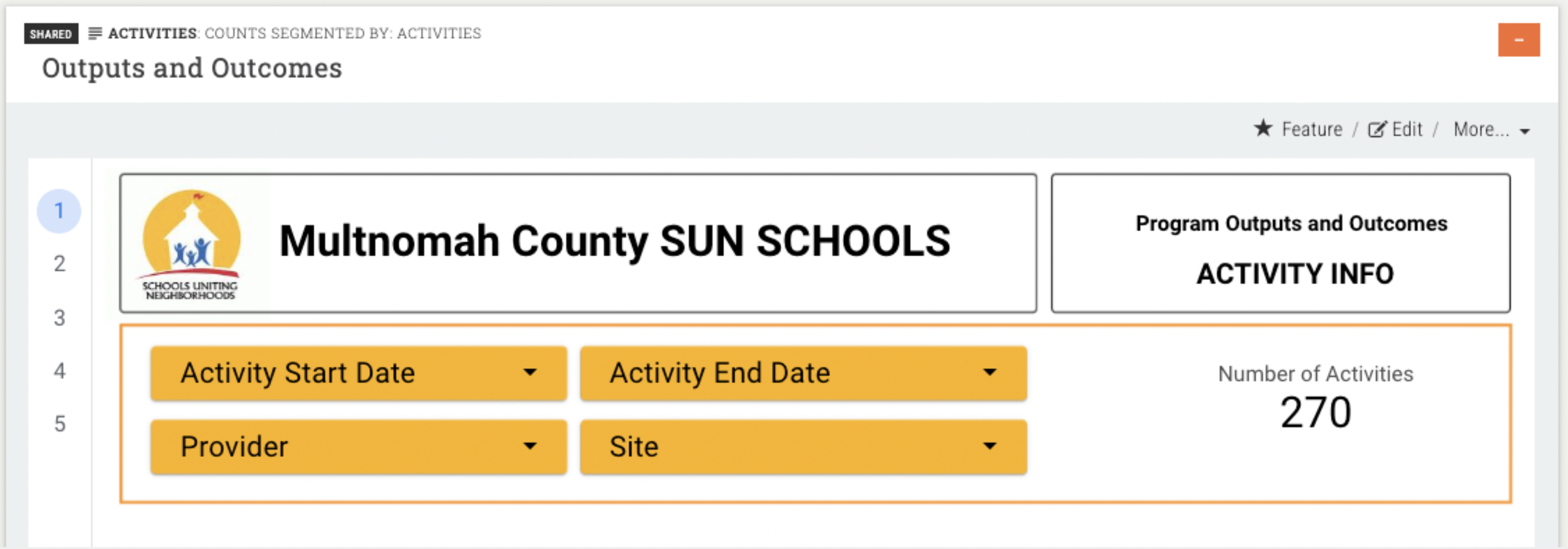Click the list icon beside ACTIVITIES

point(95,33)
